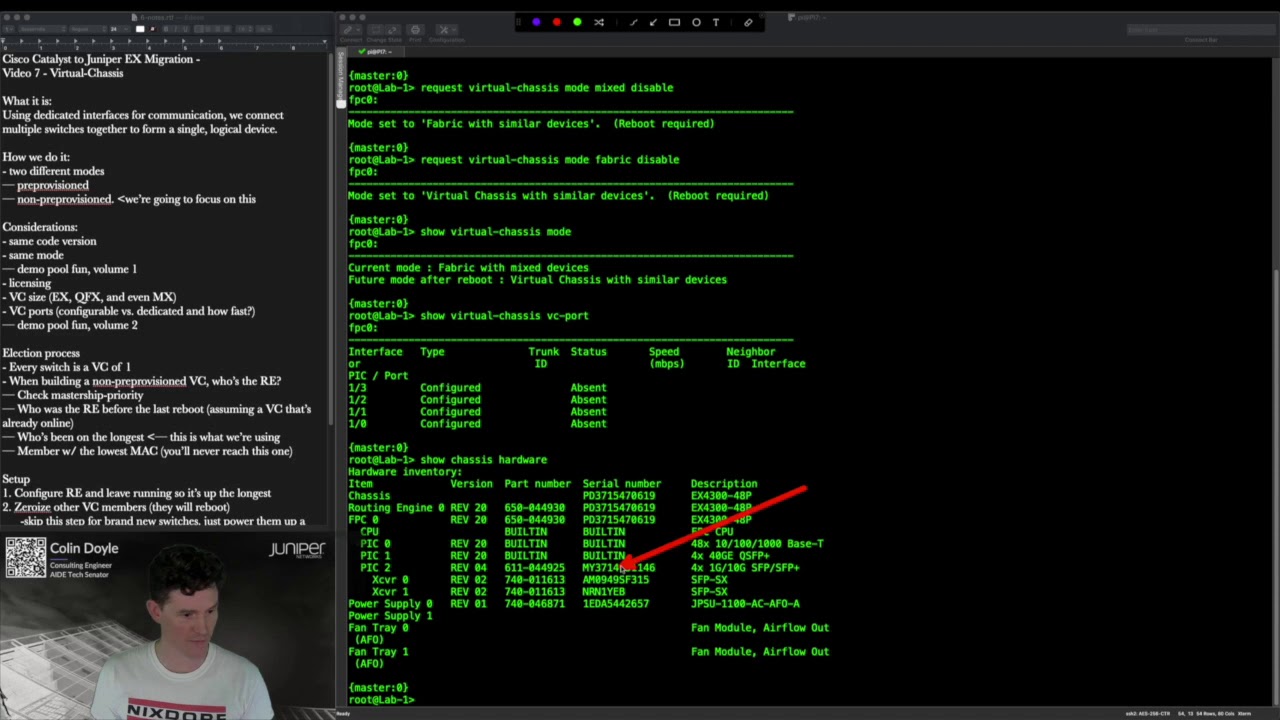
Task: Select the green annotation color
Action: 577,22
